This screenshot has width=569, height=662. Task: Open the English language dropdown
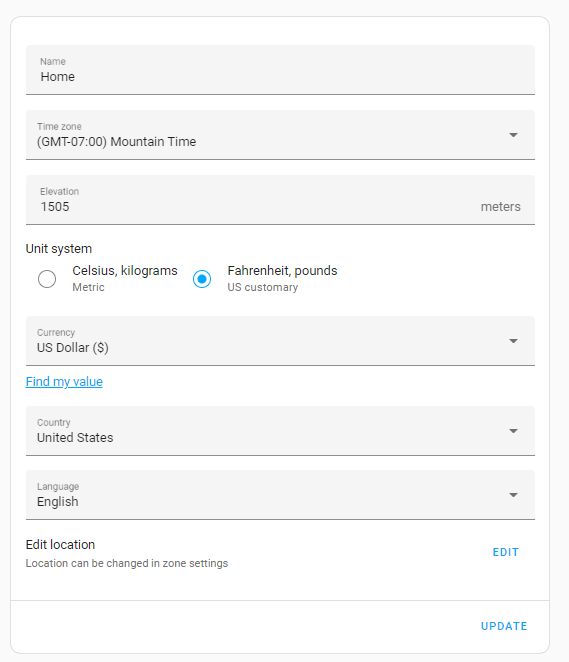[x=280, y=495]
